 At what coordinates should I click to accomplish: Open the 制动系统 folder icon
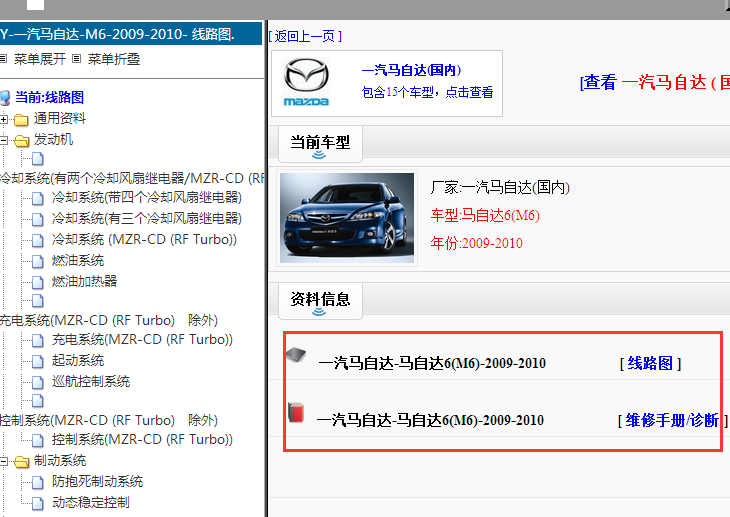(x=21, y=462)
